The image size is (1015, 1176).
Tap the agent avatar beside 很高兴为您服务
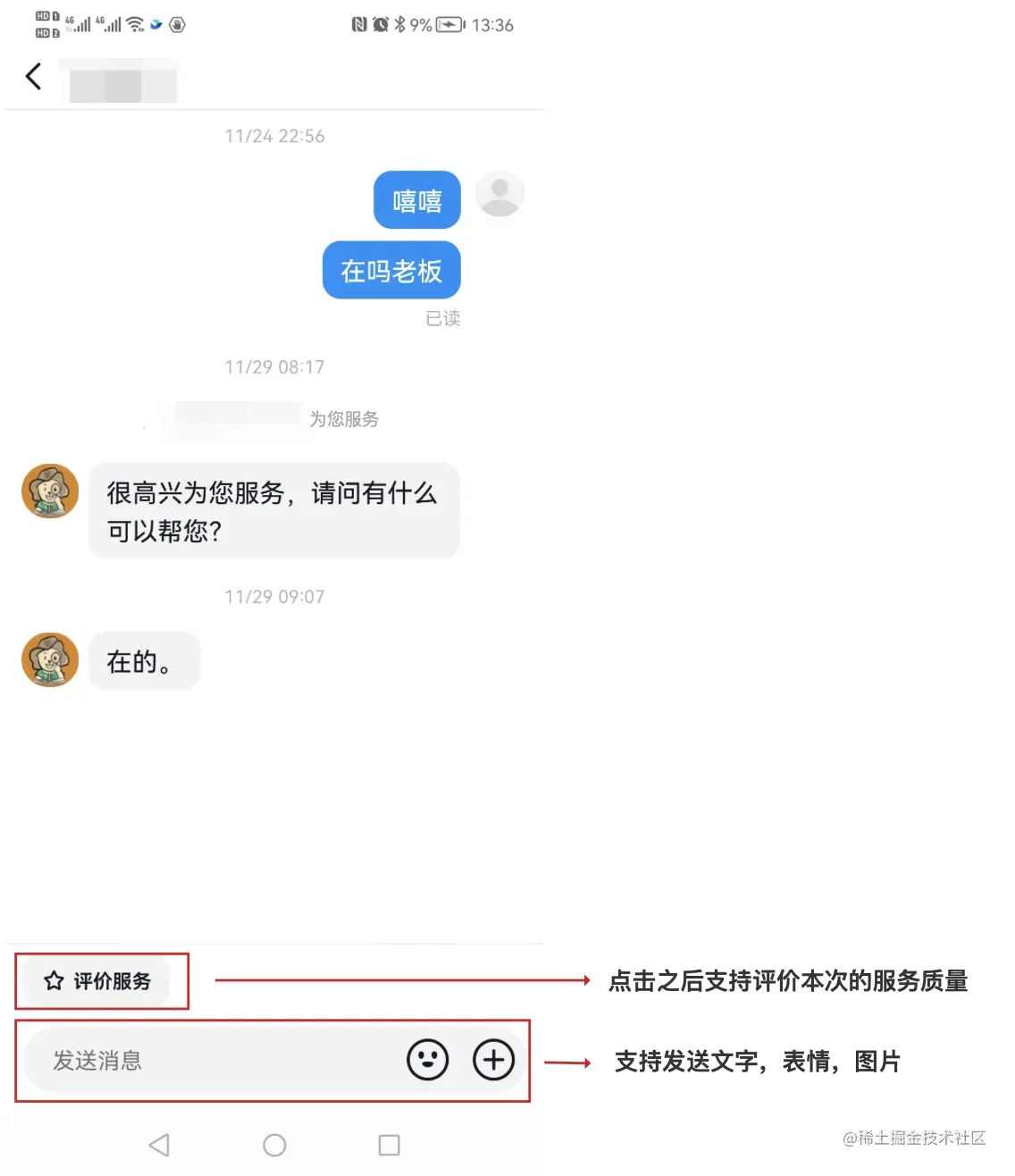tap(50, 491)
